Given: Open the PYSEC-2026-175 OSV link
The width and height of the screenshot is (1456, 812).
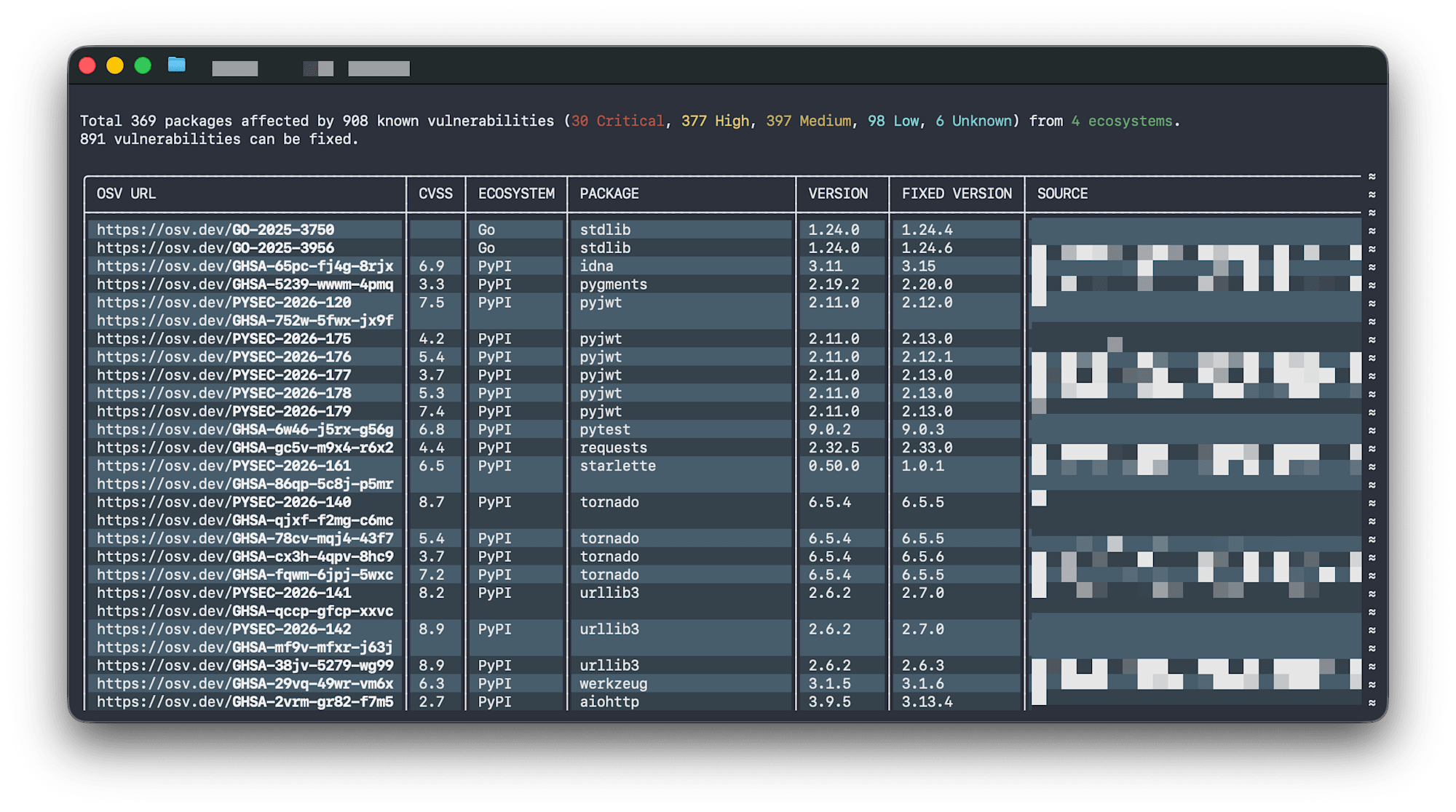Looking at the screenshot, I should 224,339.
